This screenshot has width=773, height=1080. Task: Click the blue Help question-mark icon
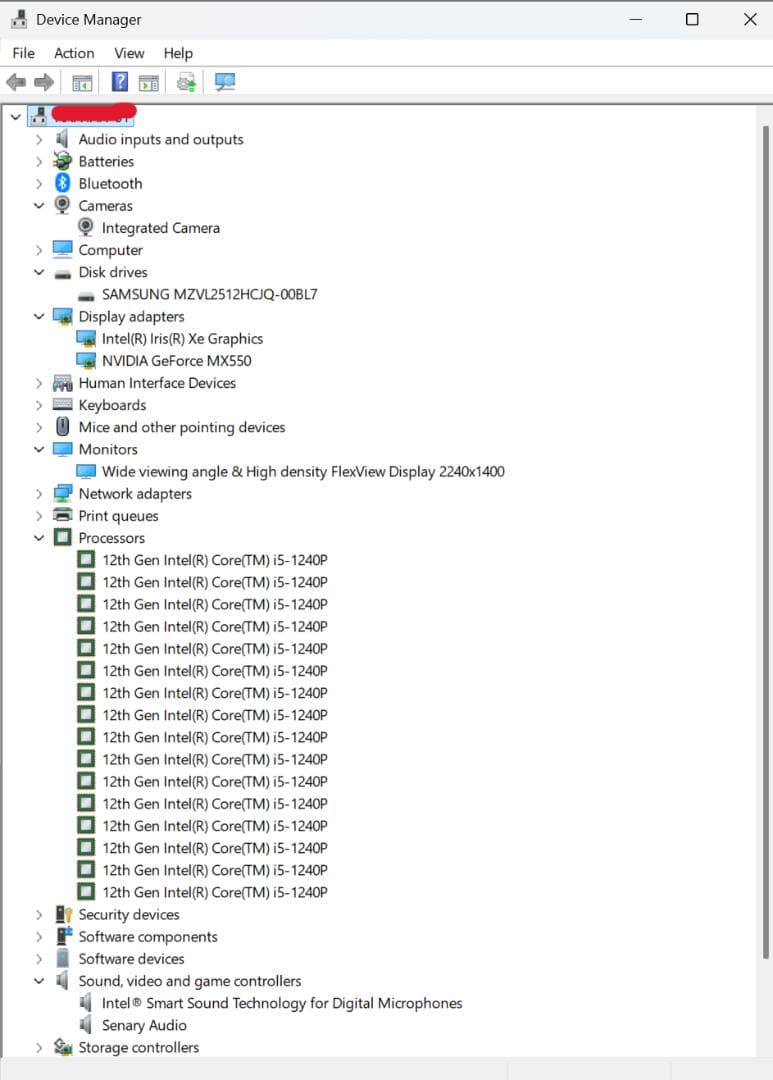pos(120,82)
